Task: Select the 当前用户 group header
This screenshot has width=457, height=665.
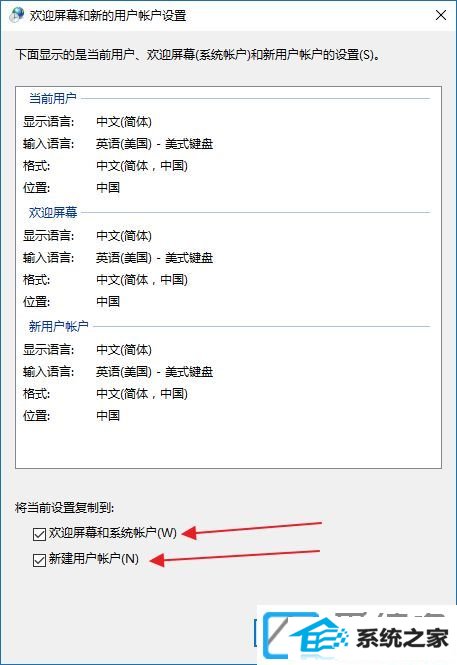Action: click(53, 98)
